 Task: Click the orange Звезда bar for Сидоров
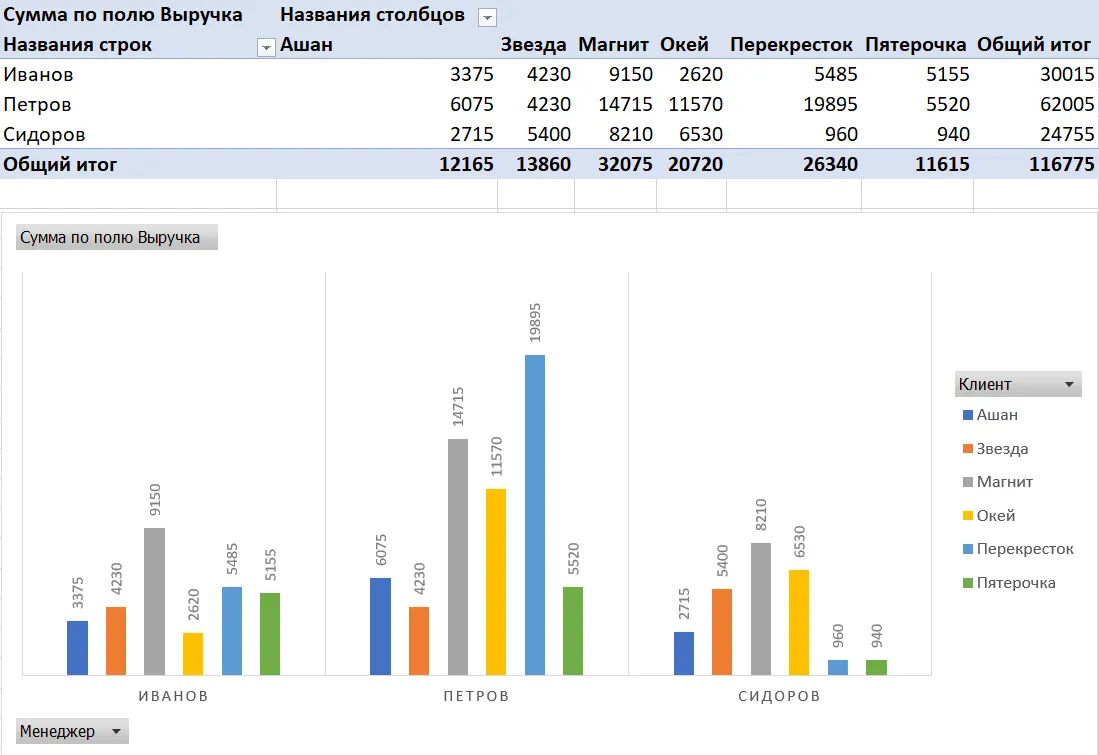tap(722, 632)
